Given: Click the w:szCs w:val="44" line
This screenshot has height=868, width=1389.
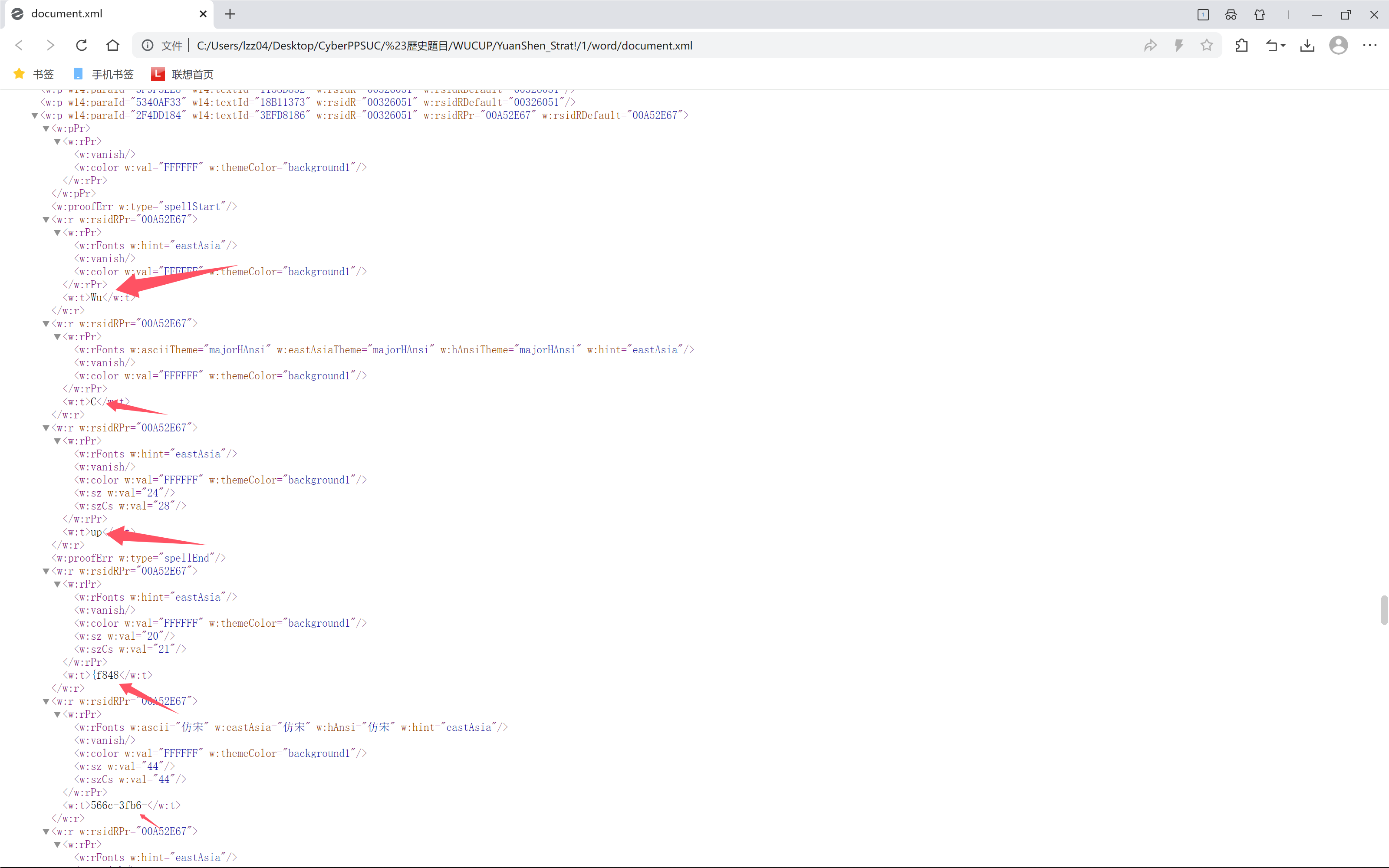Looking at the screenshot, I should 130,779.
